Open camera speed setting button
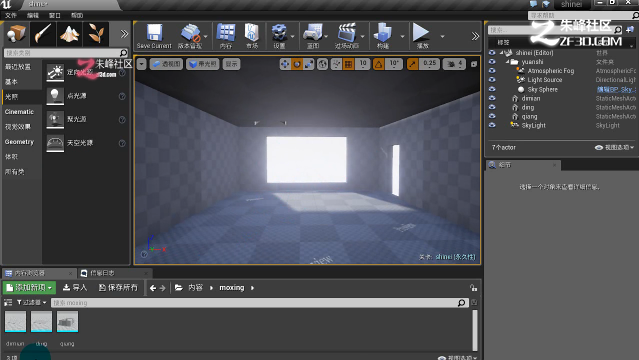This screenshot has height=360, width=639. [455, 64]
